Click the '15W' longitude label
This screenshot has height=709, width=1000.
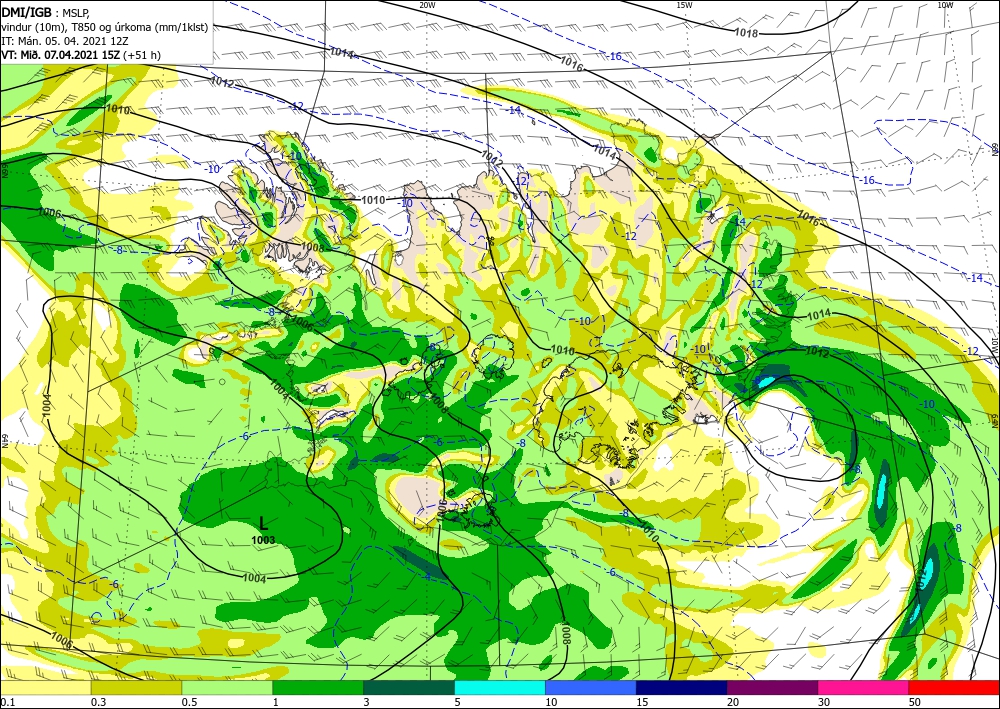point(684,5)
